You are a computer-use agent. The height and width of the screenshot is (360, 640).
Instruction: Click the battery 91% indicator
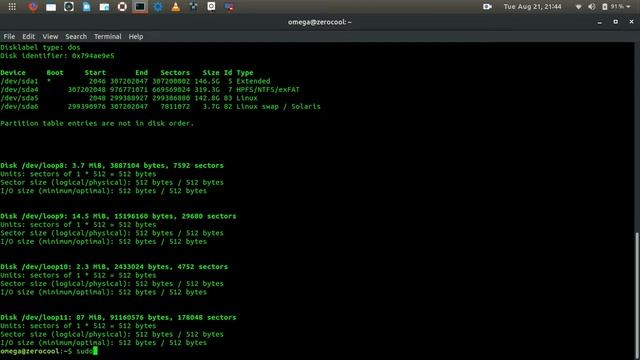(613, 7)
